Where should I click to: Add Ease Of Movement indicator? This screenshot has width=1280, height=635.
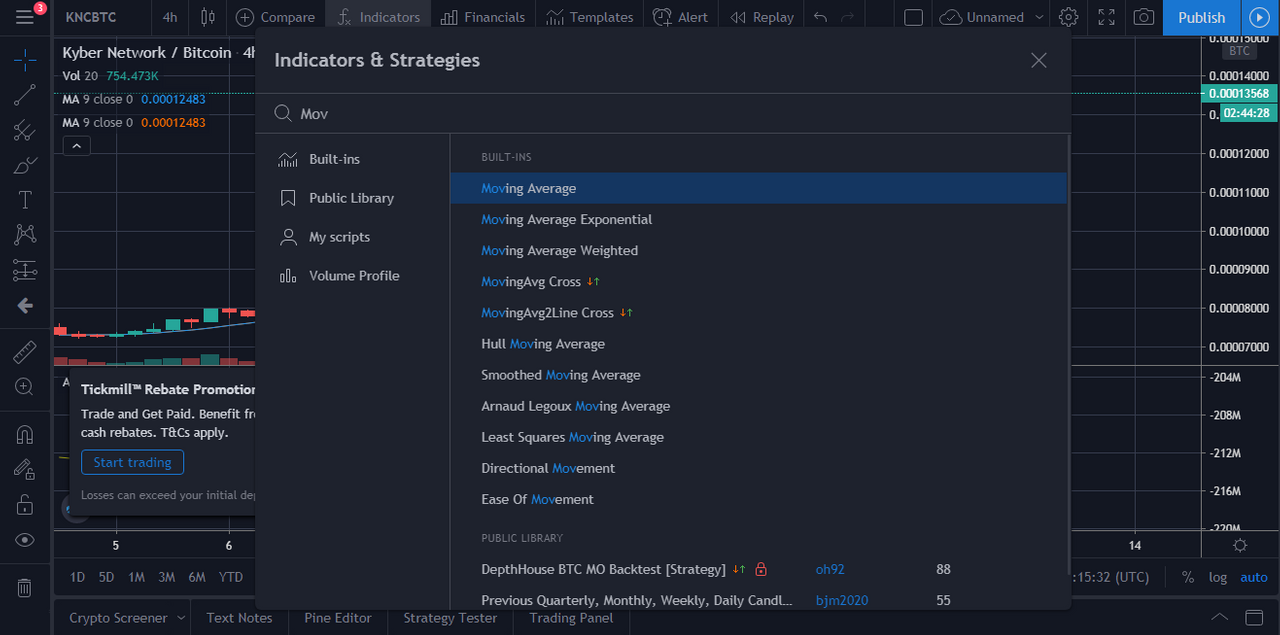coord(758,499)
